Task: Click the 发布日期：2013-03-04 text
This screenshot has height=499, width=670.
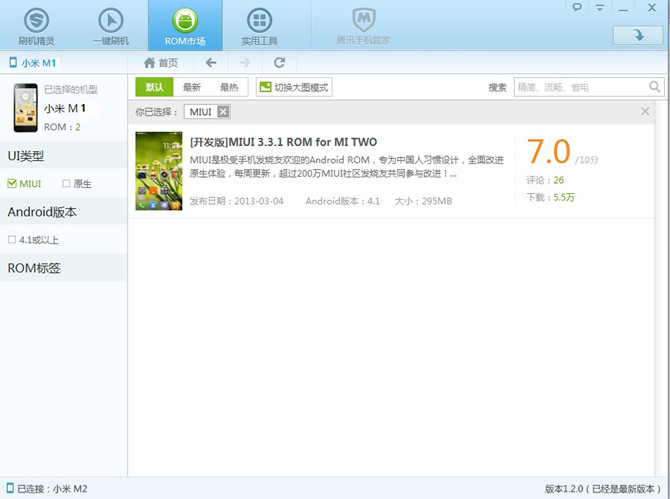Action: point(236,201)
